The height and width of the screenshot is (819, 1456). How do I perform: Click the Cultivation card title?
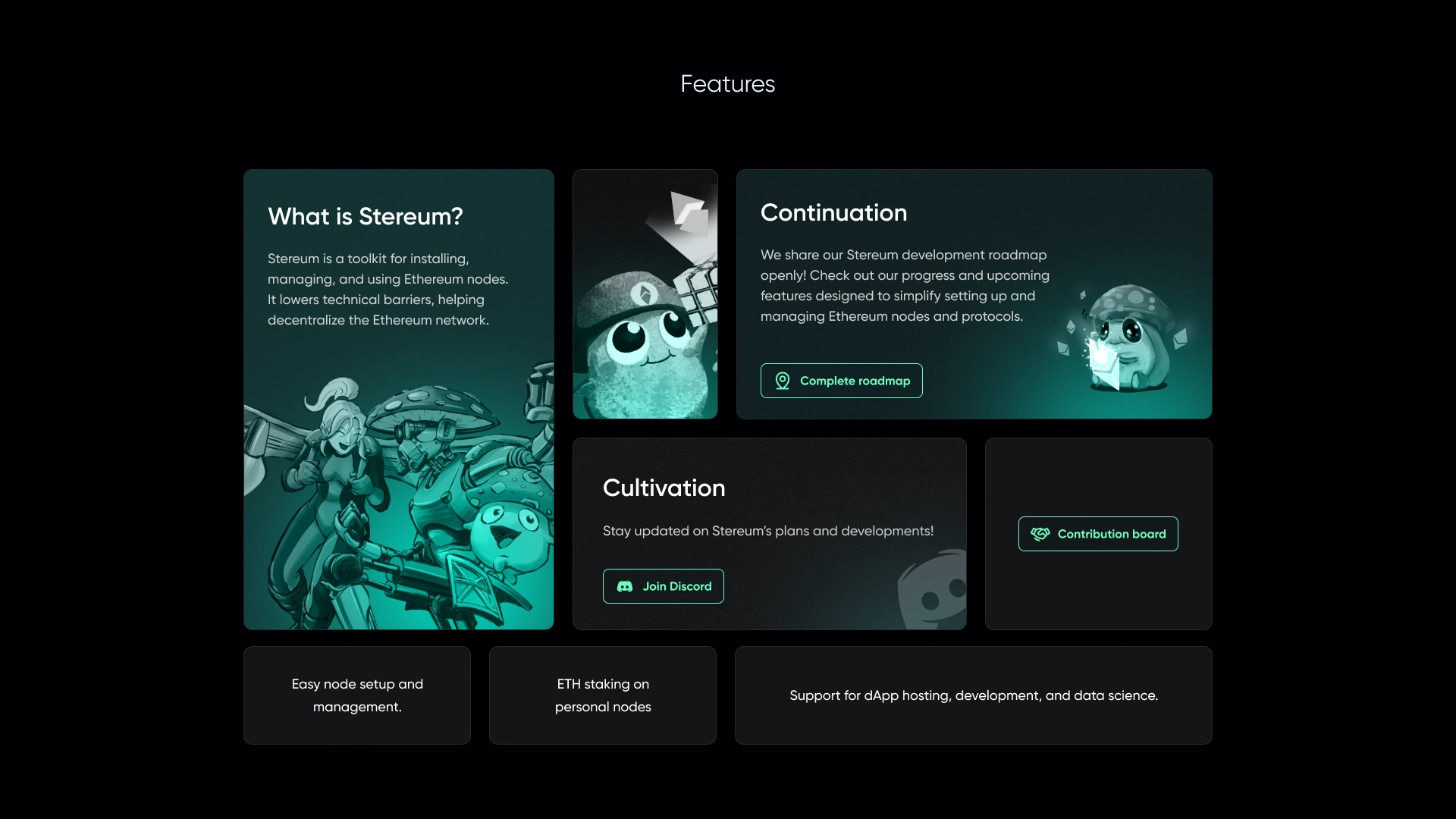click(664, 488)
